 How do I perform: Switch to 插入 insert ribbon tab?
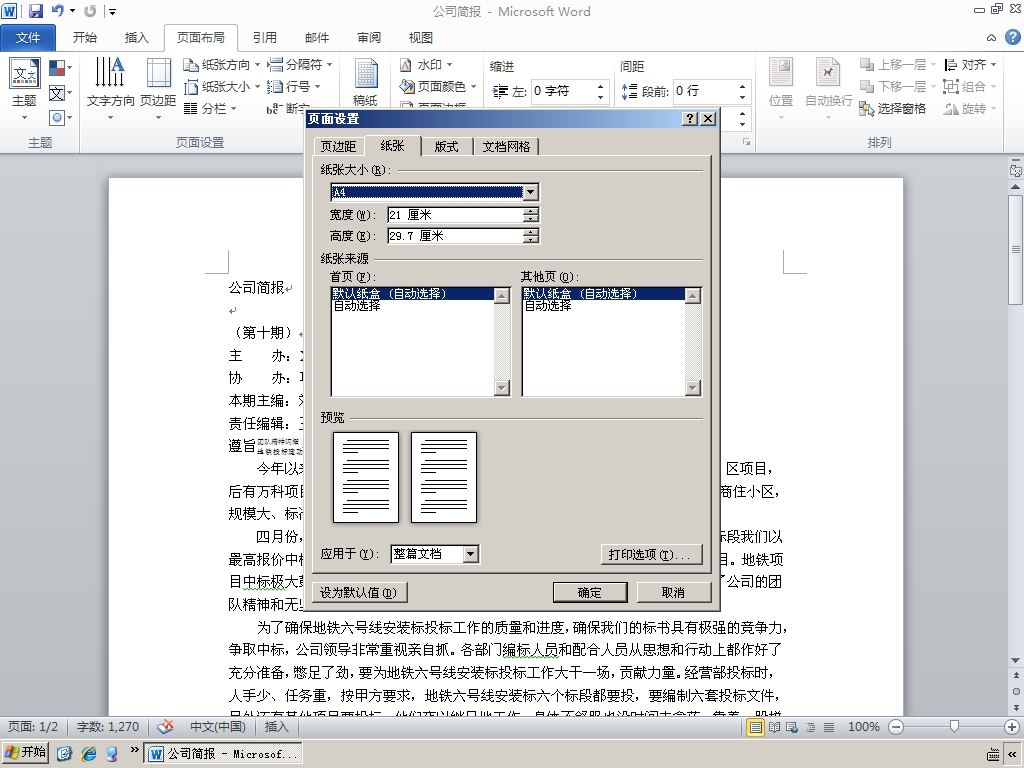(136, 38)
